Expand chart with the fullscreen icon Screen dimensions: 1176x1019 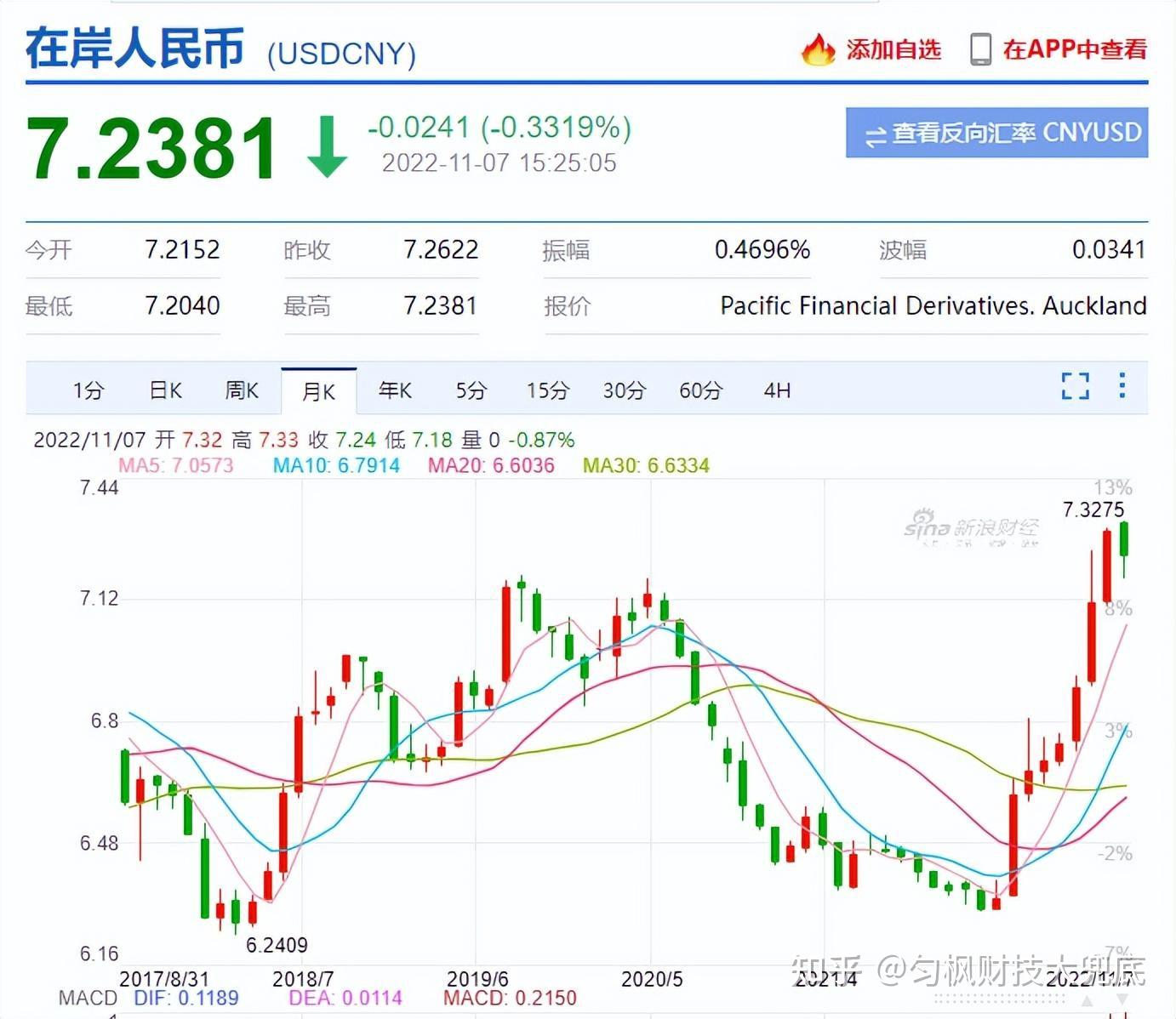coord(1076,386)
